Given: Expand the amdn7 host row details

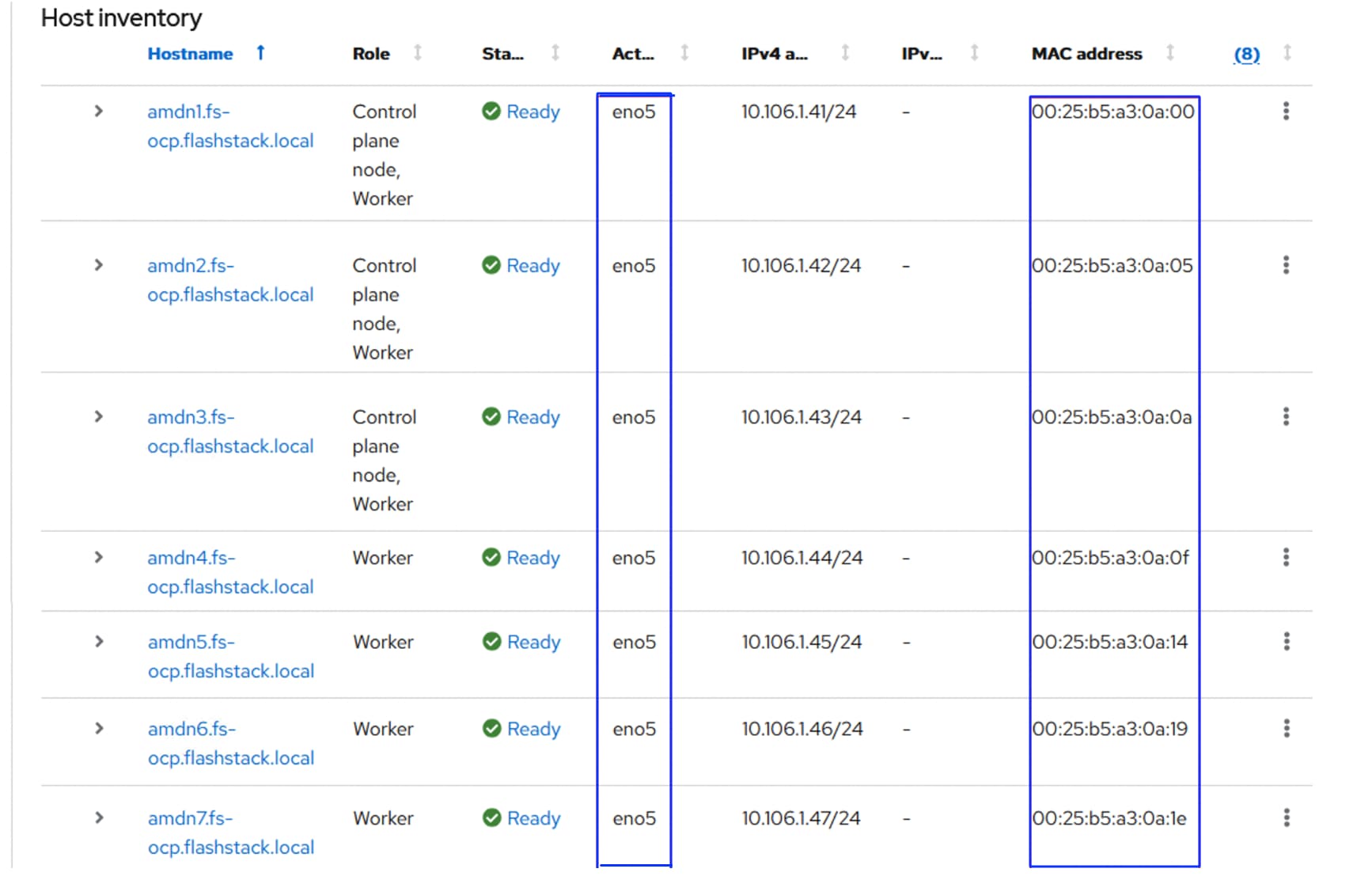Looking at the screenshot, I should pos(99,818).
